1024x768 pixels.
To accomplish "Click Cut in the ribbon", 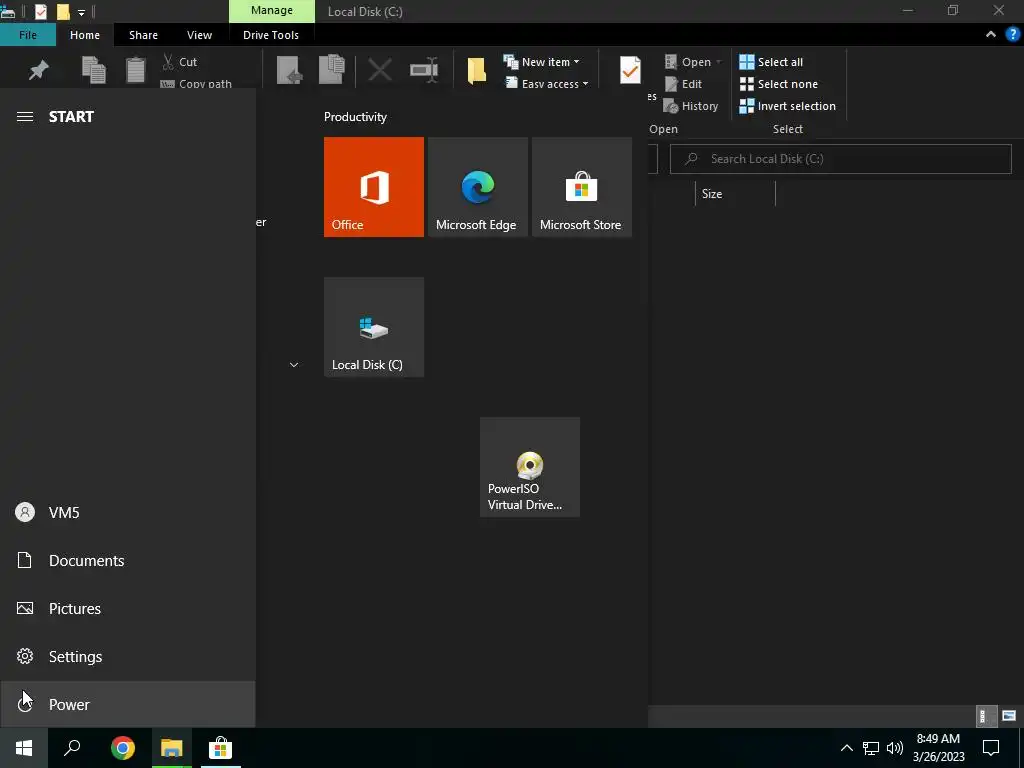I will (x=180, y=61).
